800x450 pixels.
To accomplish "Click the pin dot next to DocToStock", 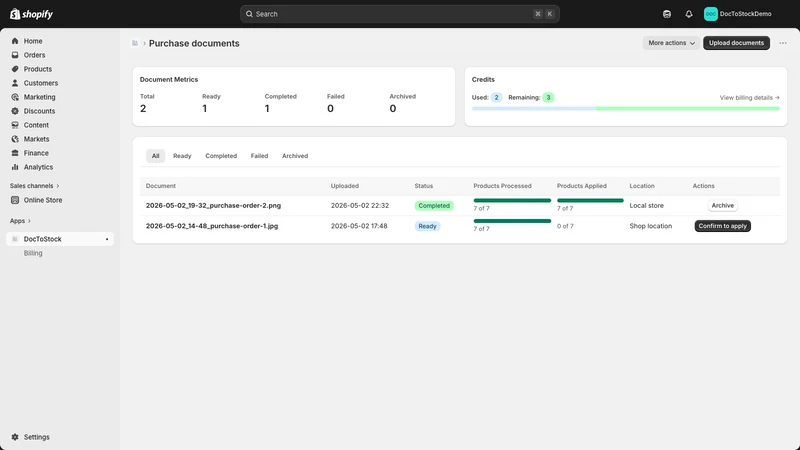I will coord(107,239).
